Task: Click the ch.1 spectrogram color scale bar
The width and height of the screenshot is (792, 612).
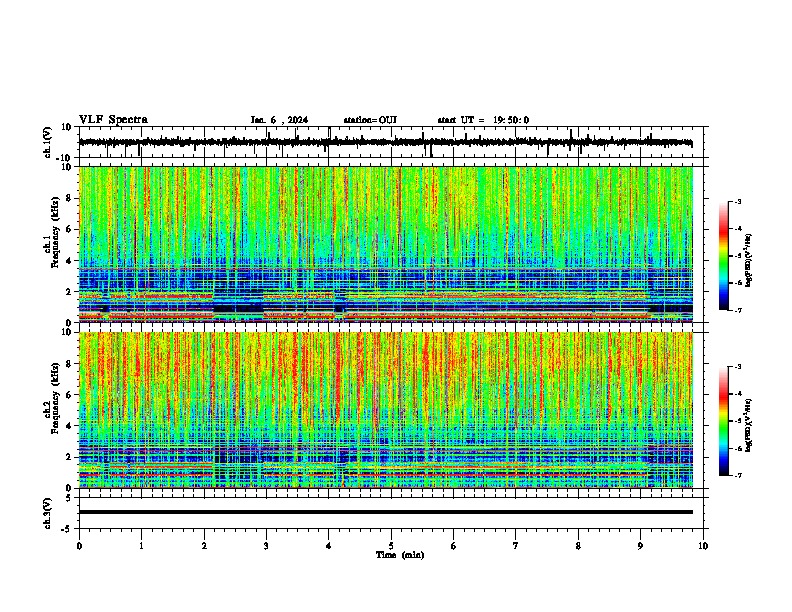Action: point(724,255)
